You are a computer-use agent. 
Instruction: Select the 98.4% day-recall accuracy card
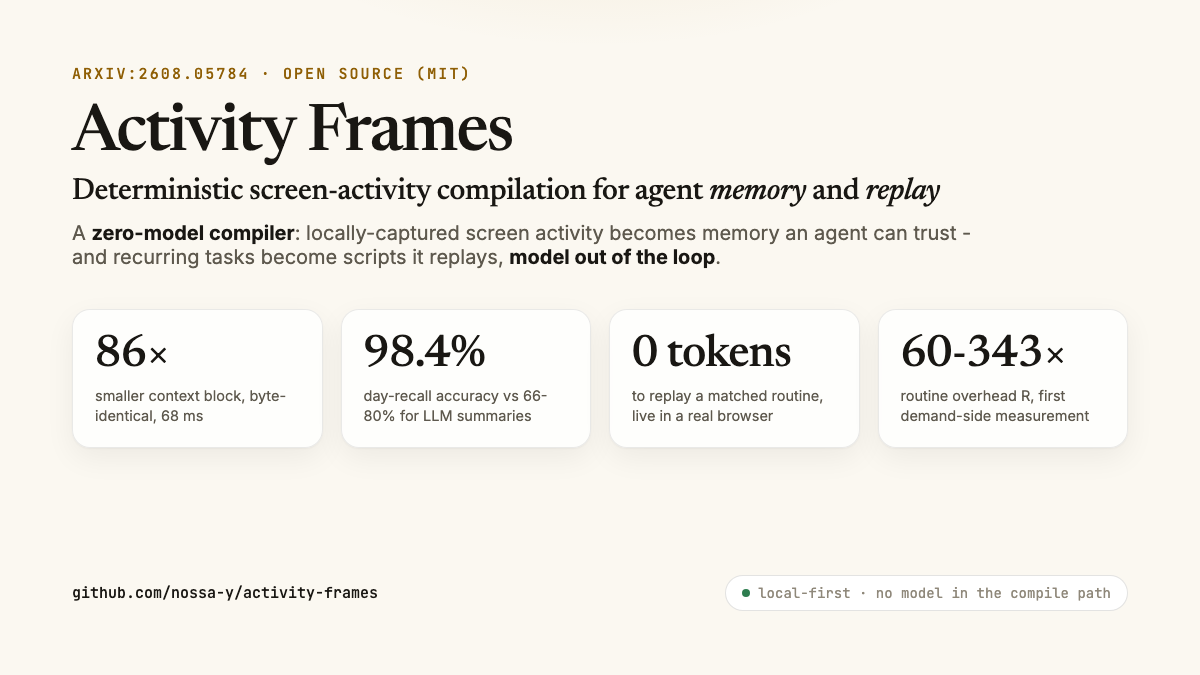click(466, 378)
